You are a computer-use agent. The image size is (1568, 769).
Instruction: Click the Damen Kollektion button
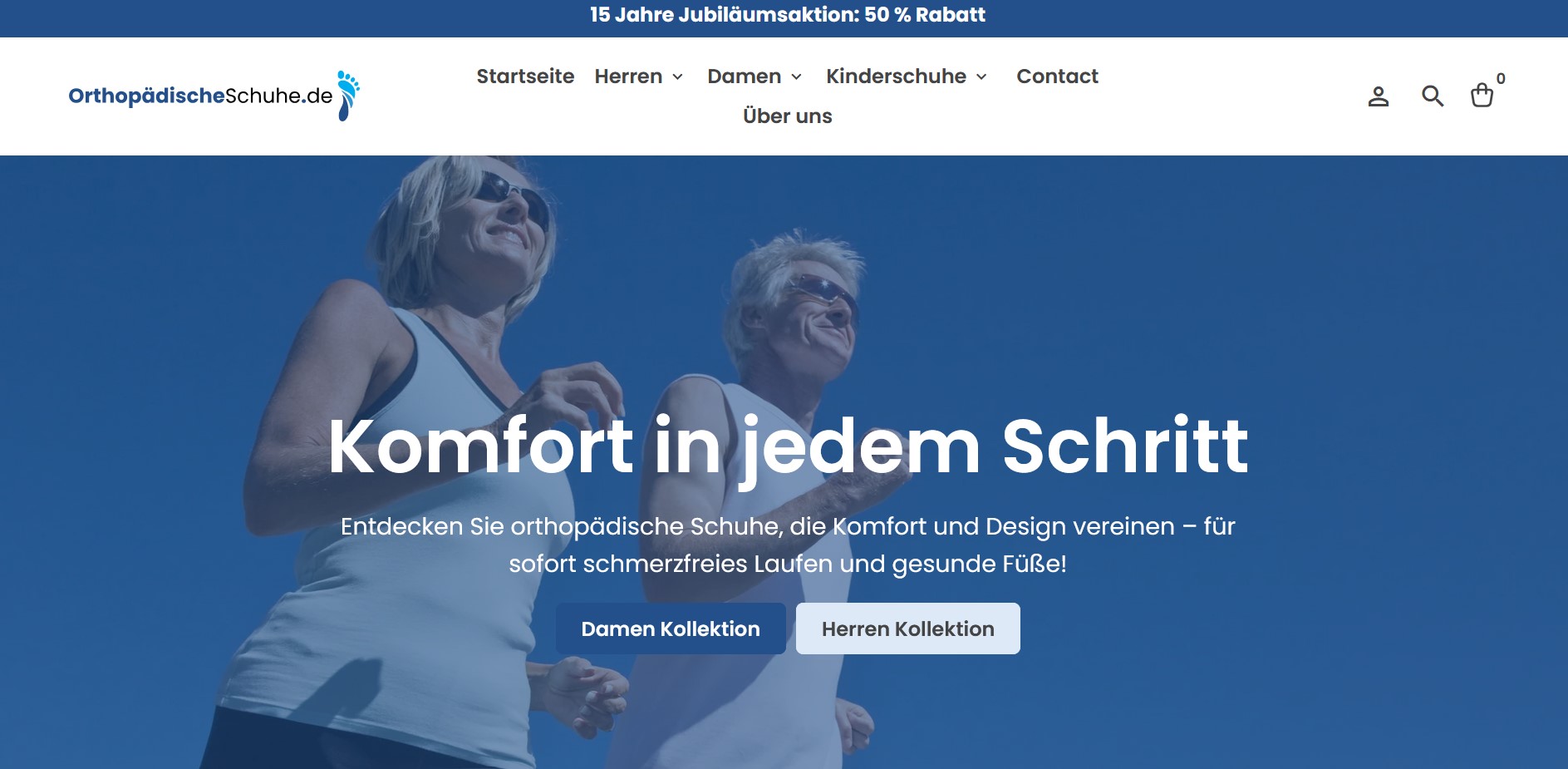(671, 629)
